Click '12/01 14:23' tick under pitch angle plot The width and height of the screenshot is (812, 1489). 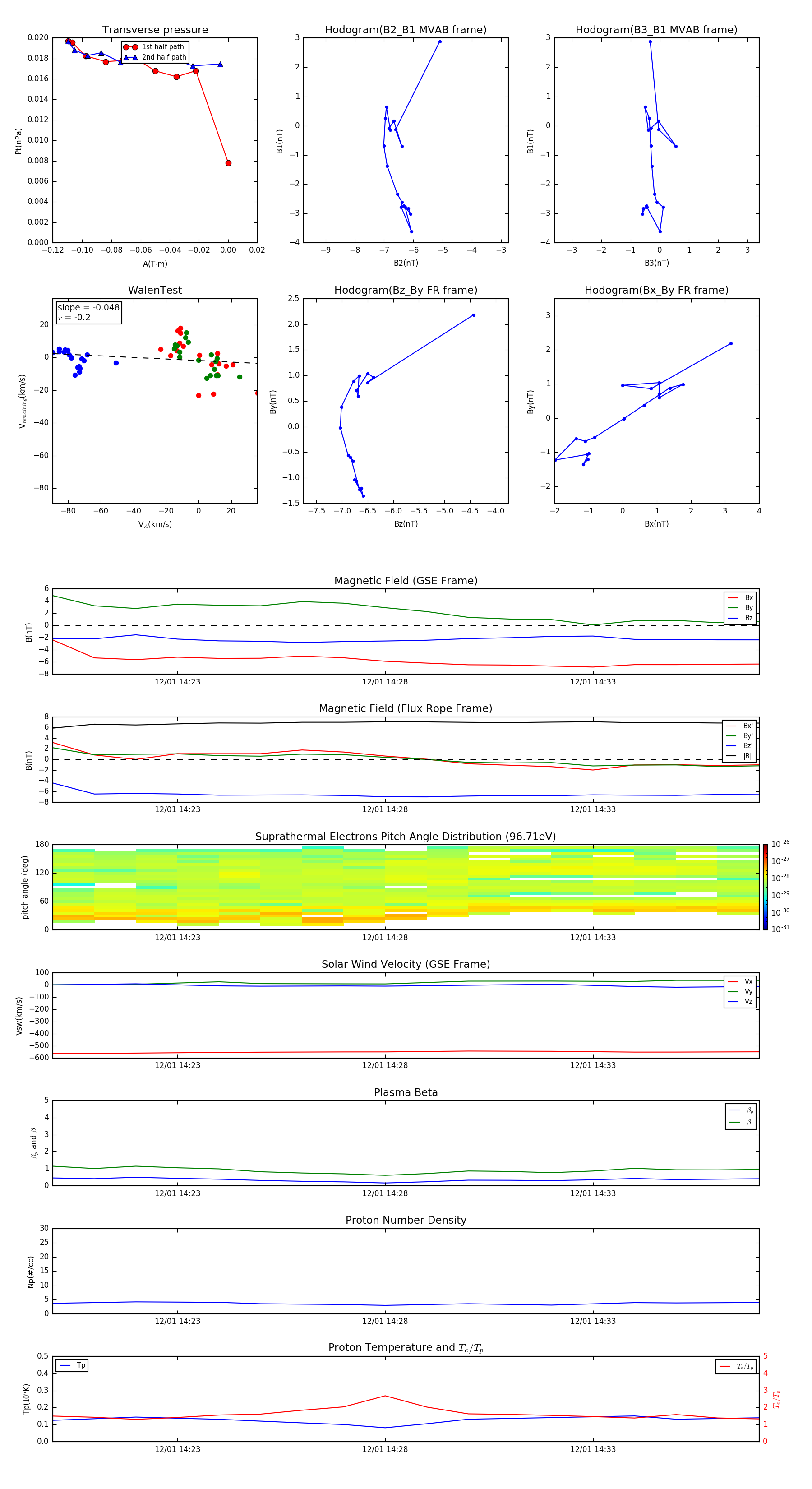tap(177, 938)
